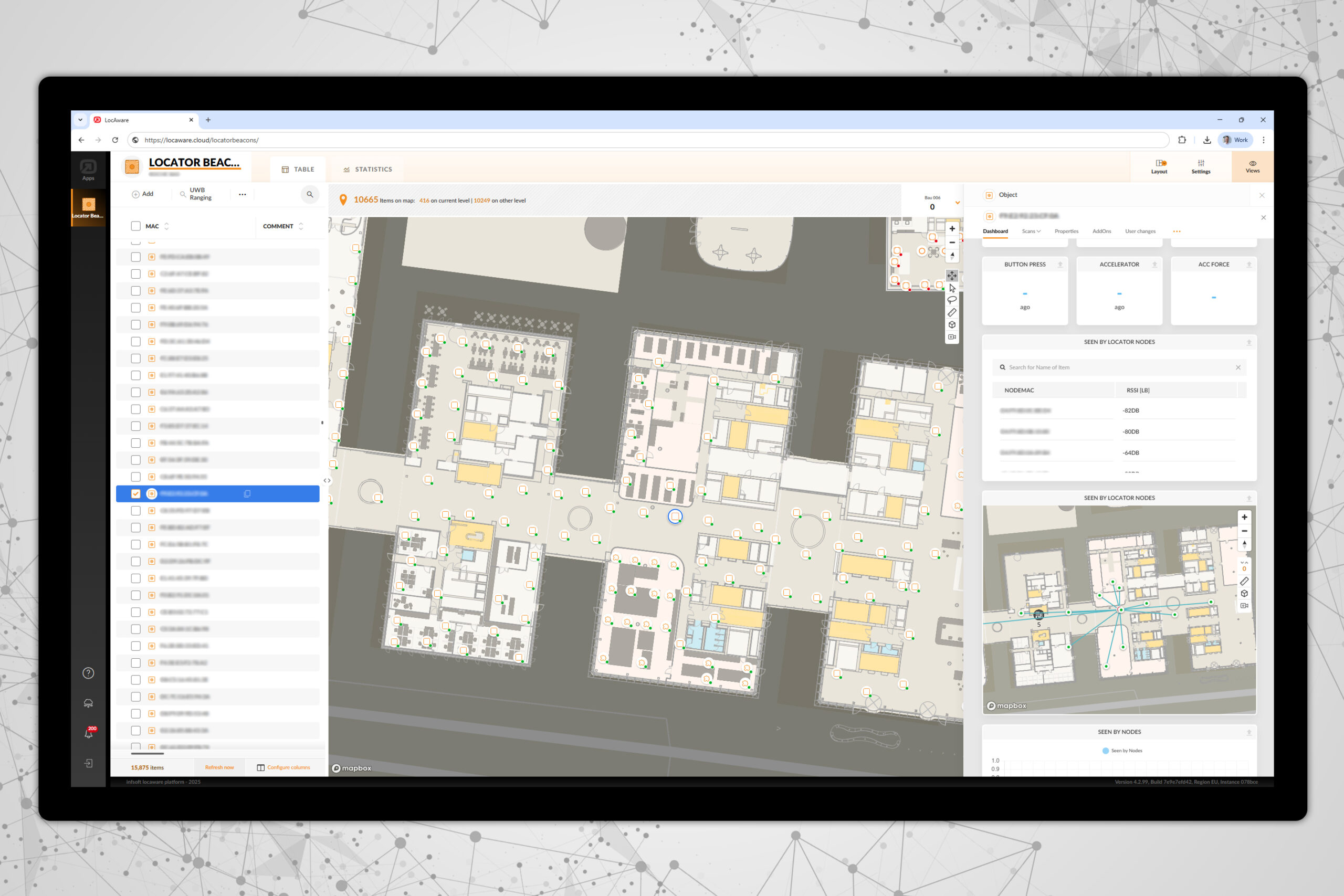
Task: Open the three-dot overflow menu near UWB Ranging
Action: click(242, 194)
